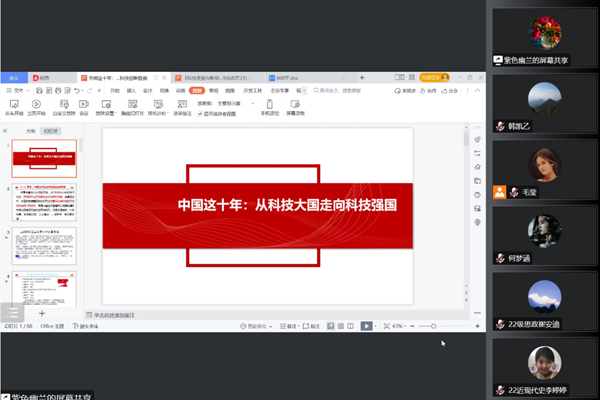Click the add new slide plus icon

[41, 313]
